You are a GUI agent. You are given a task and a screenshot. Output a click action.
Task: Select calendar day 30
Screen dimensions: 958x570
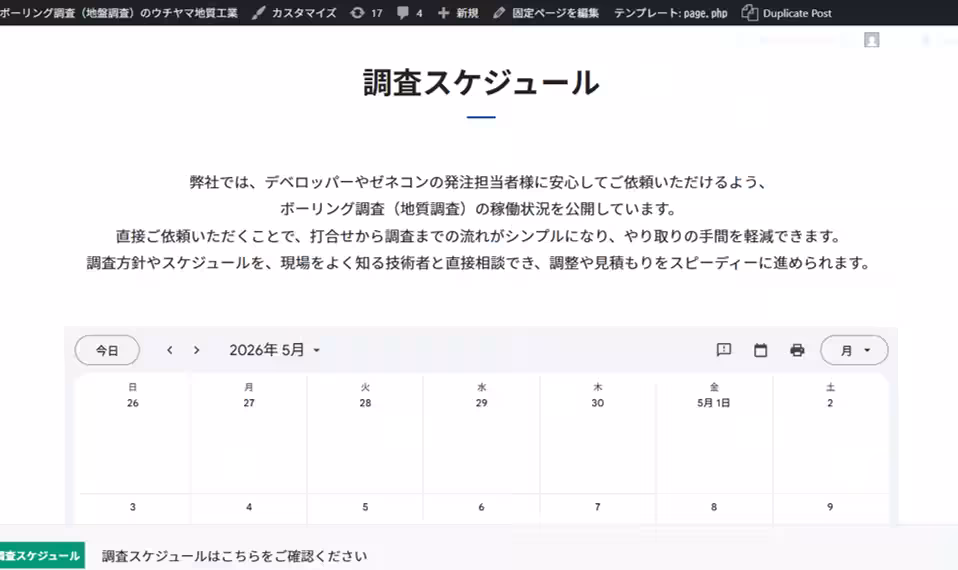(598, 403)
